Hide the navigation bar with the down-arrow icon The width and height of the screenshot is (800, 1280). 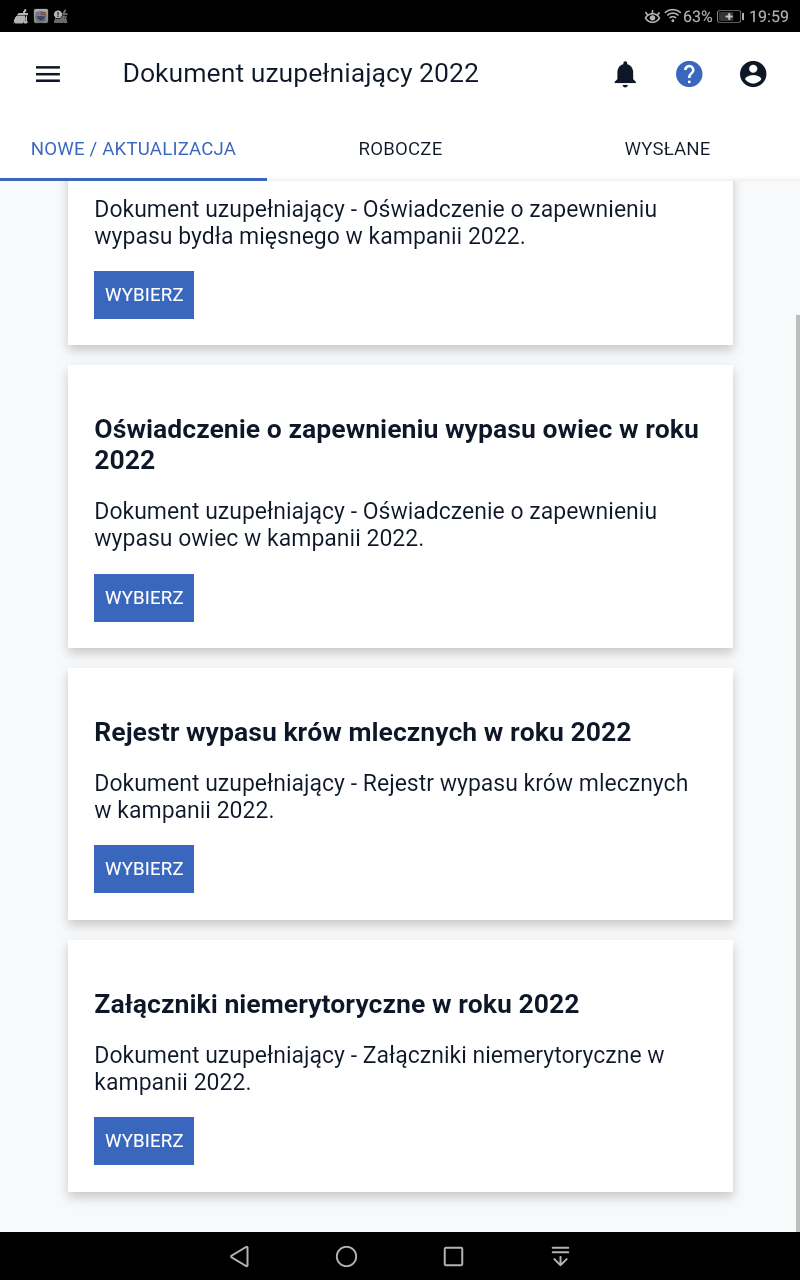[560, 1256]
